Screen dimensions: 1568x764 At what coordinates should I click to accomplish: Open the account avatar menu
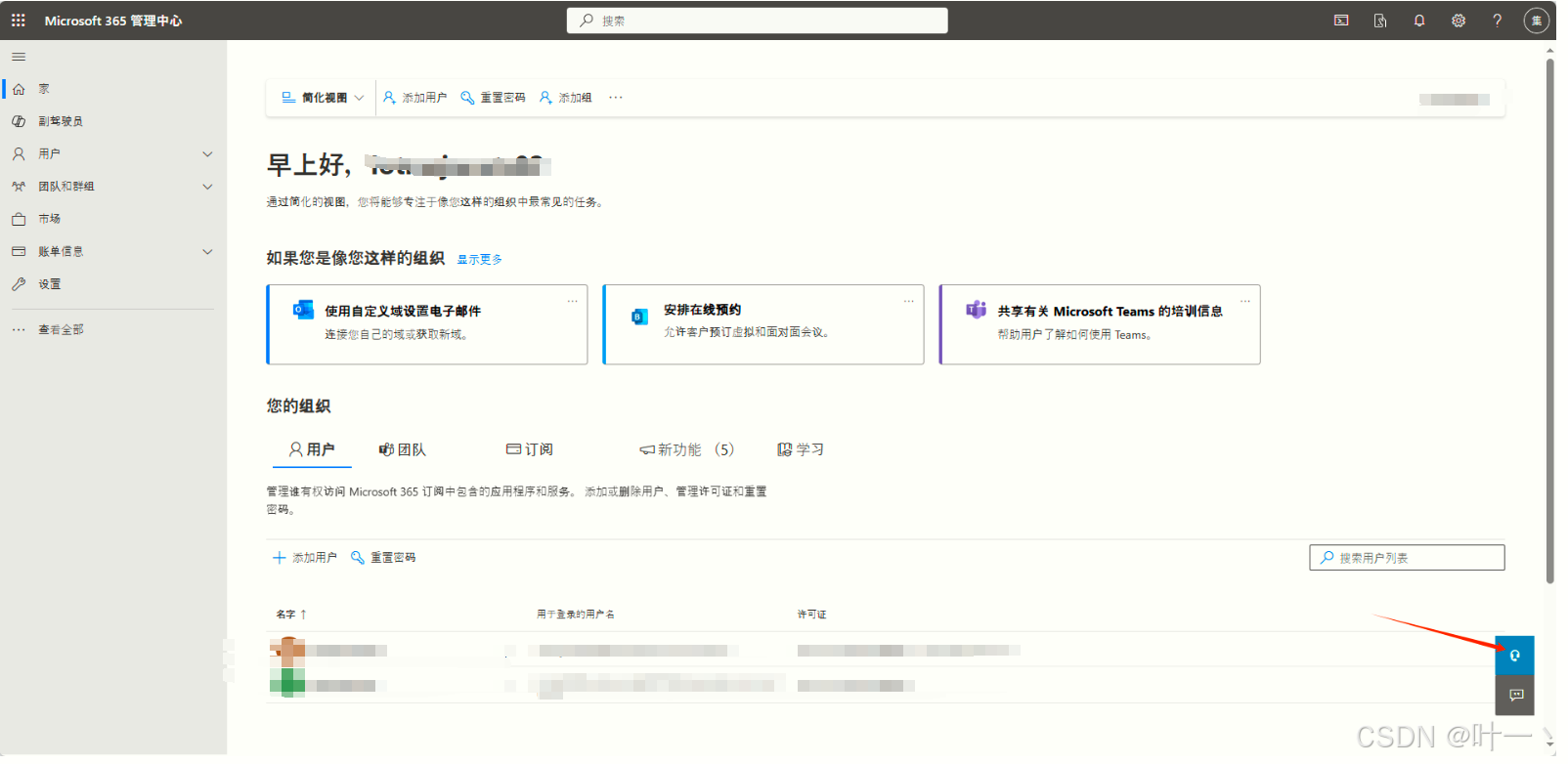[x=1537, y=21]
